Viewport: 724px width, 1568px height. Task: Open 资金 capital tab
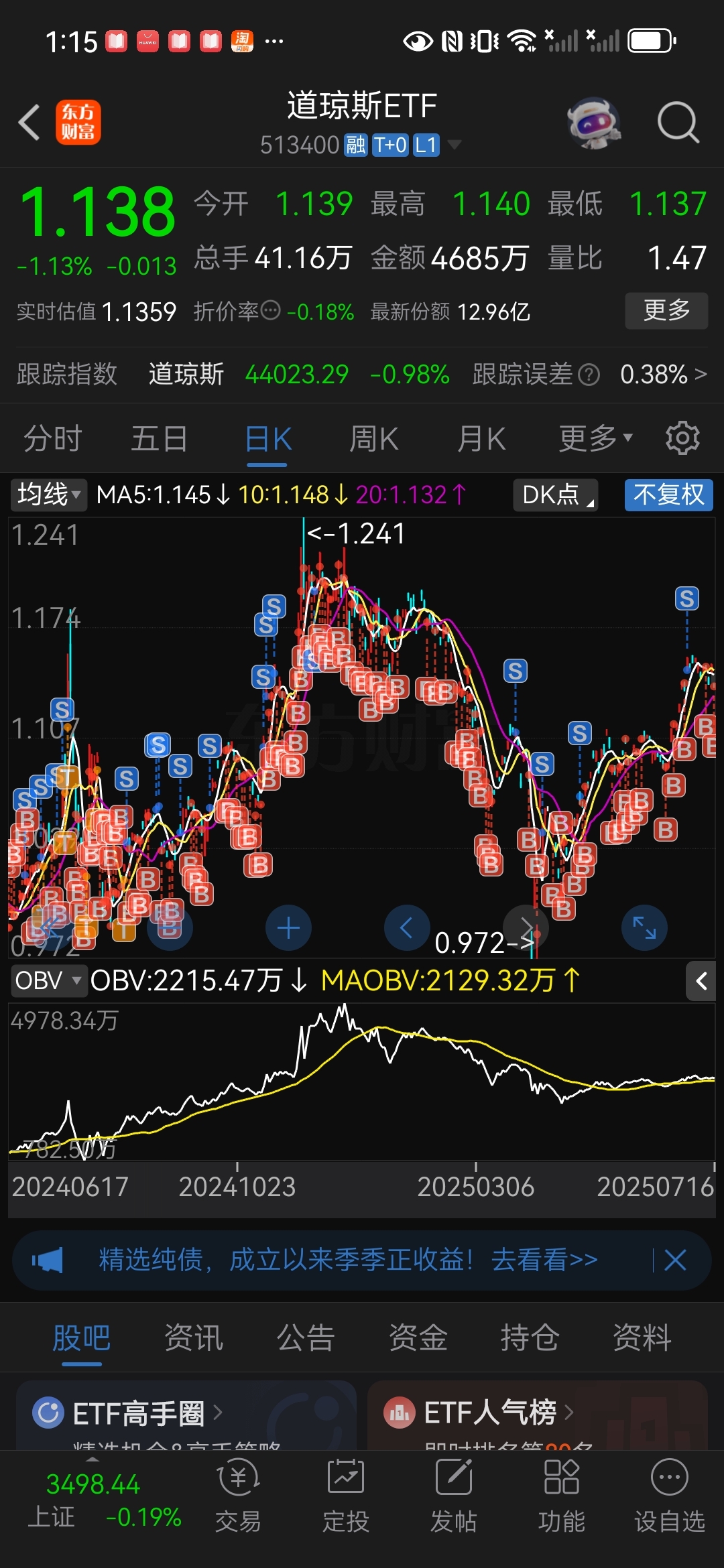point(418,1338)
